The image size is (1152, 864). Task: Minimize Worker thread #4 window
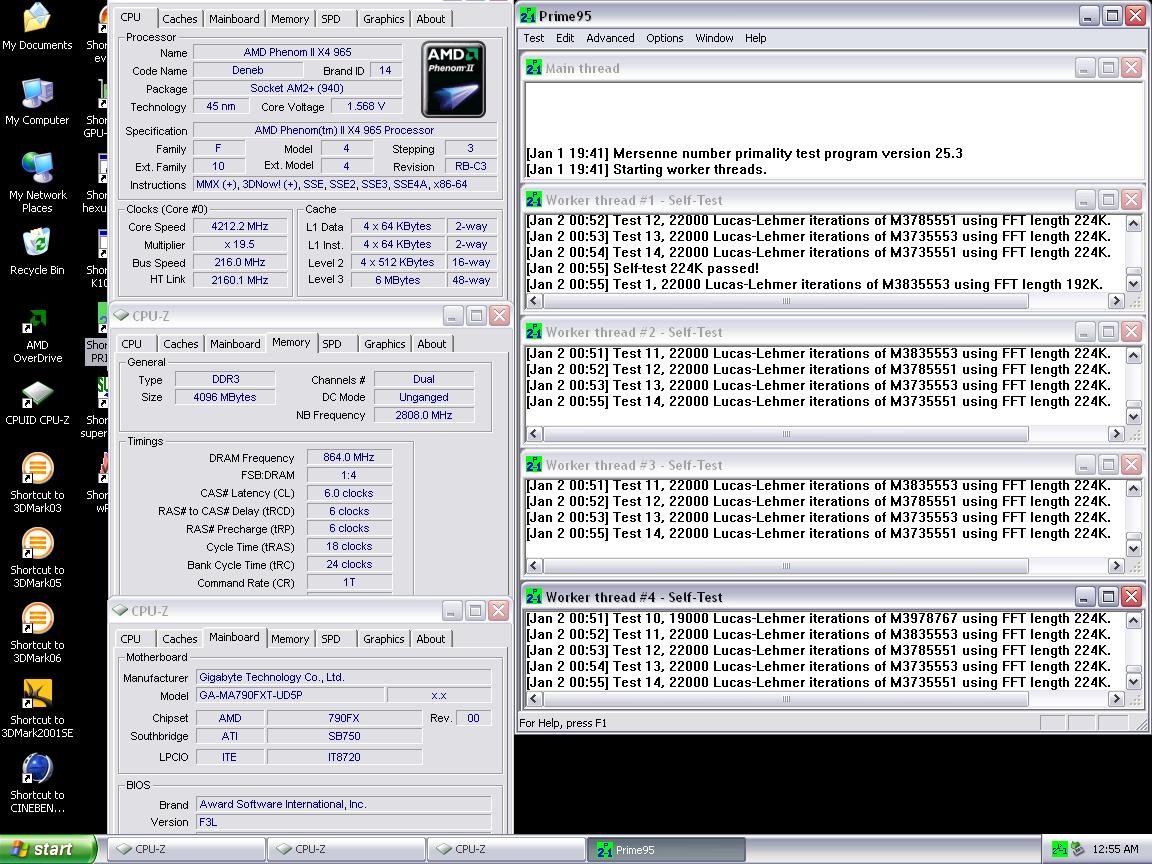(1085, 597)
